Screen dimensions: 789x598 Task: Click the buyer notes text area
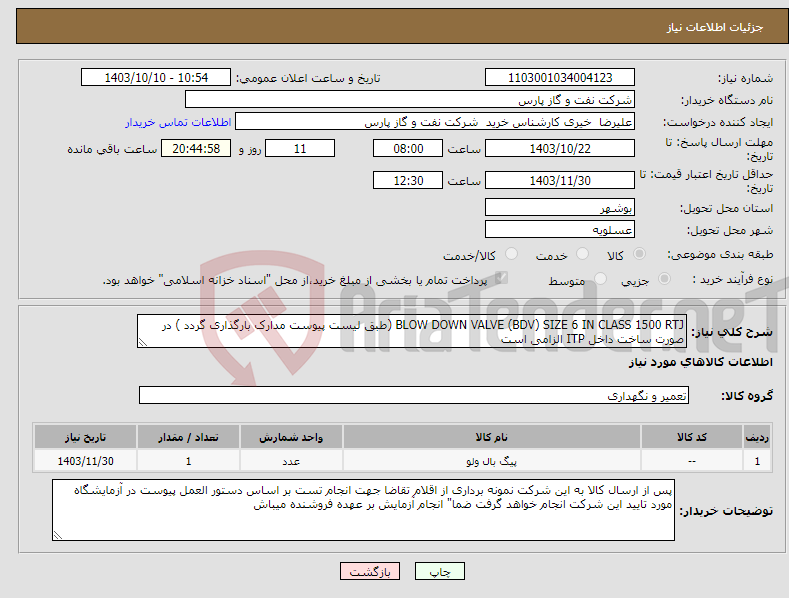pos(363,510)
